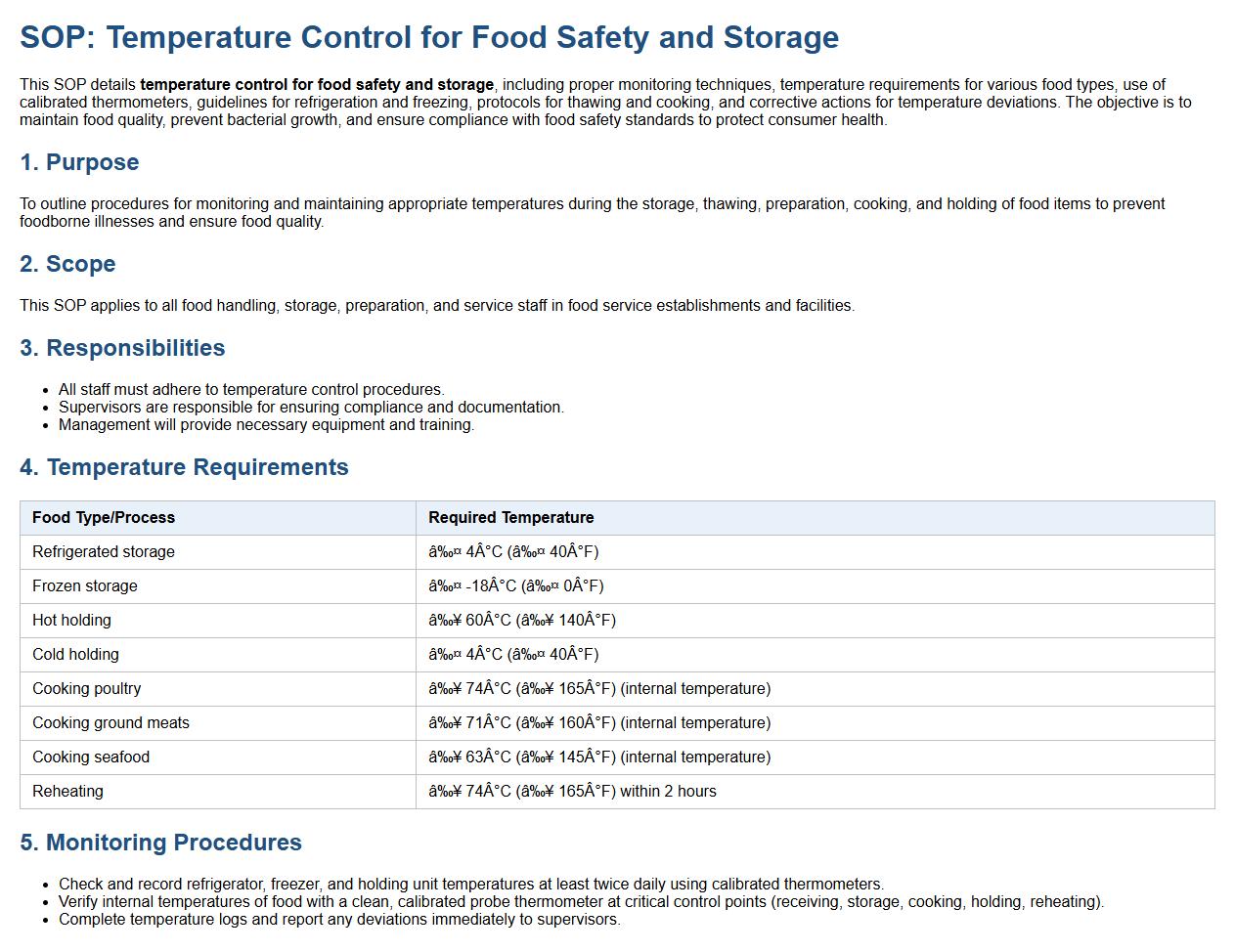The height and width of the screenshot is (952, 1235).
Task: Click the bullet about supervisors ensuring compliance
Action: pyautogui.click(x=311, y=408)
